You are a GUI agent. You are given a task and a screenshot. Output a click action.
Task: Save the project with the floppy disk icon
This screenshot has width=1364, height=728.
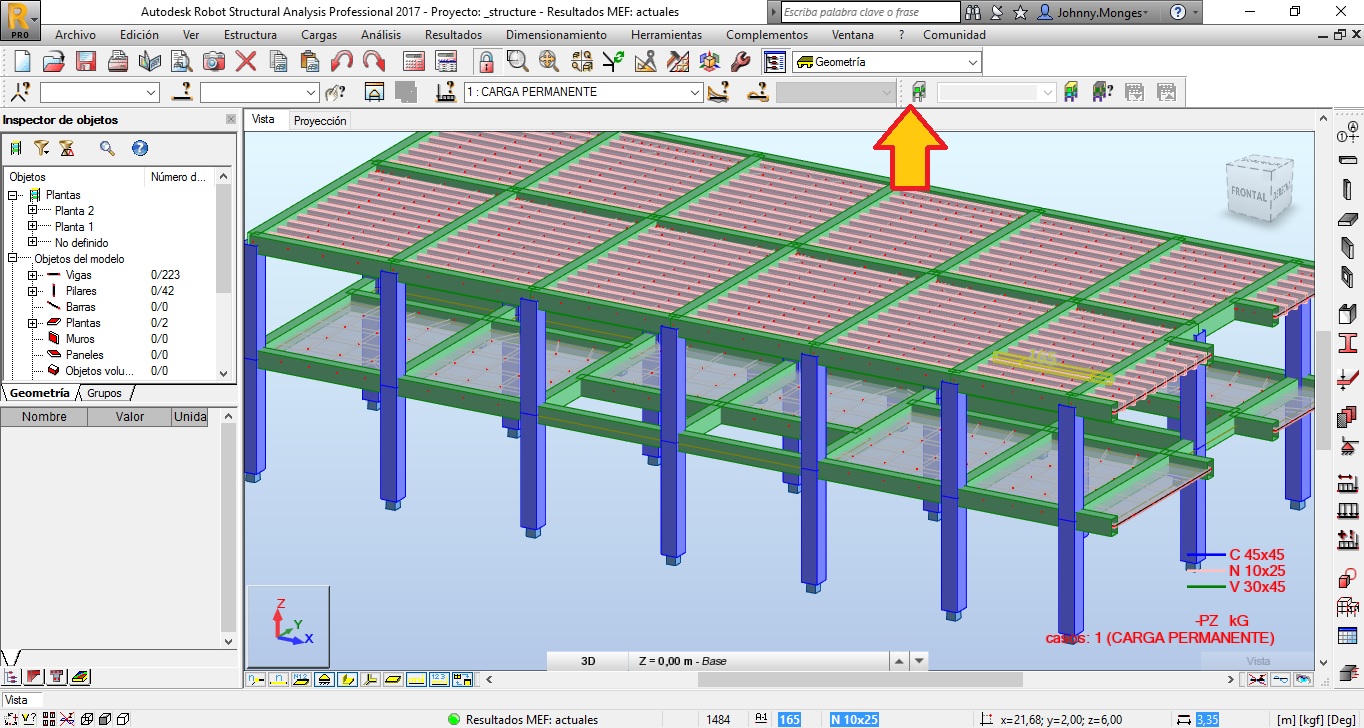(x=86, y=62)
